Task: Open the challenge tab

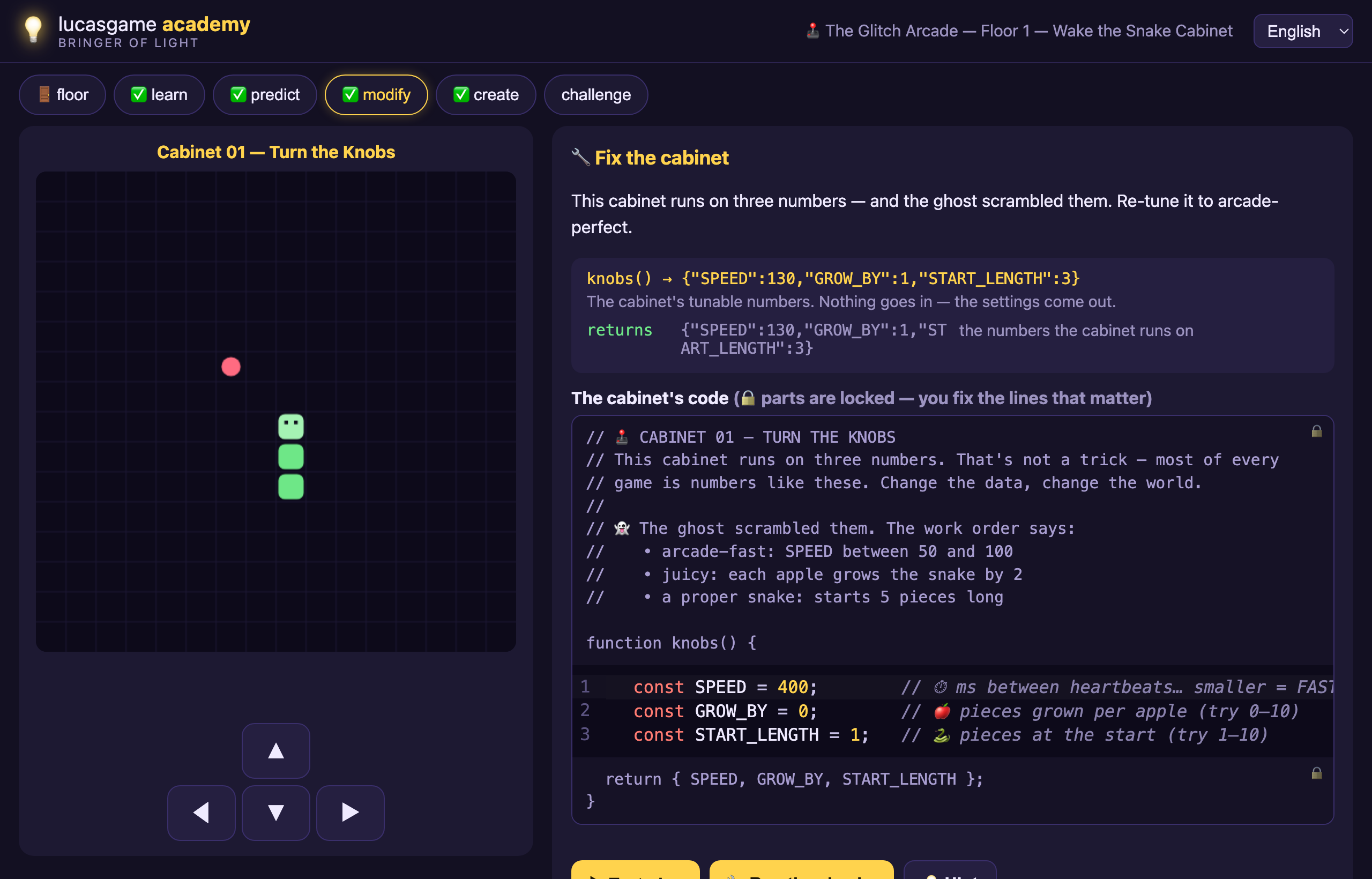Action: pyautogui.click(x=596, y=95)
